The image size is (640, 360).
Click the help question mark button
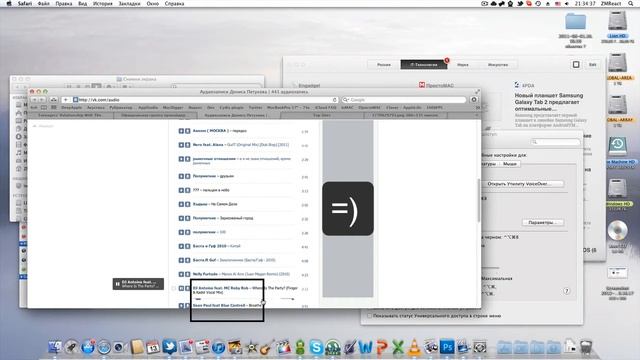click(567, 291)
